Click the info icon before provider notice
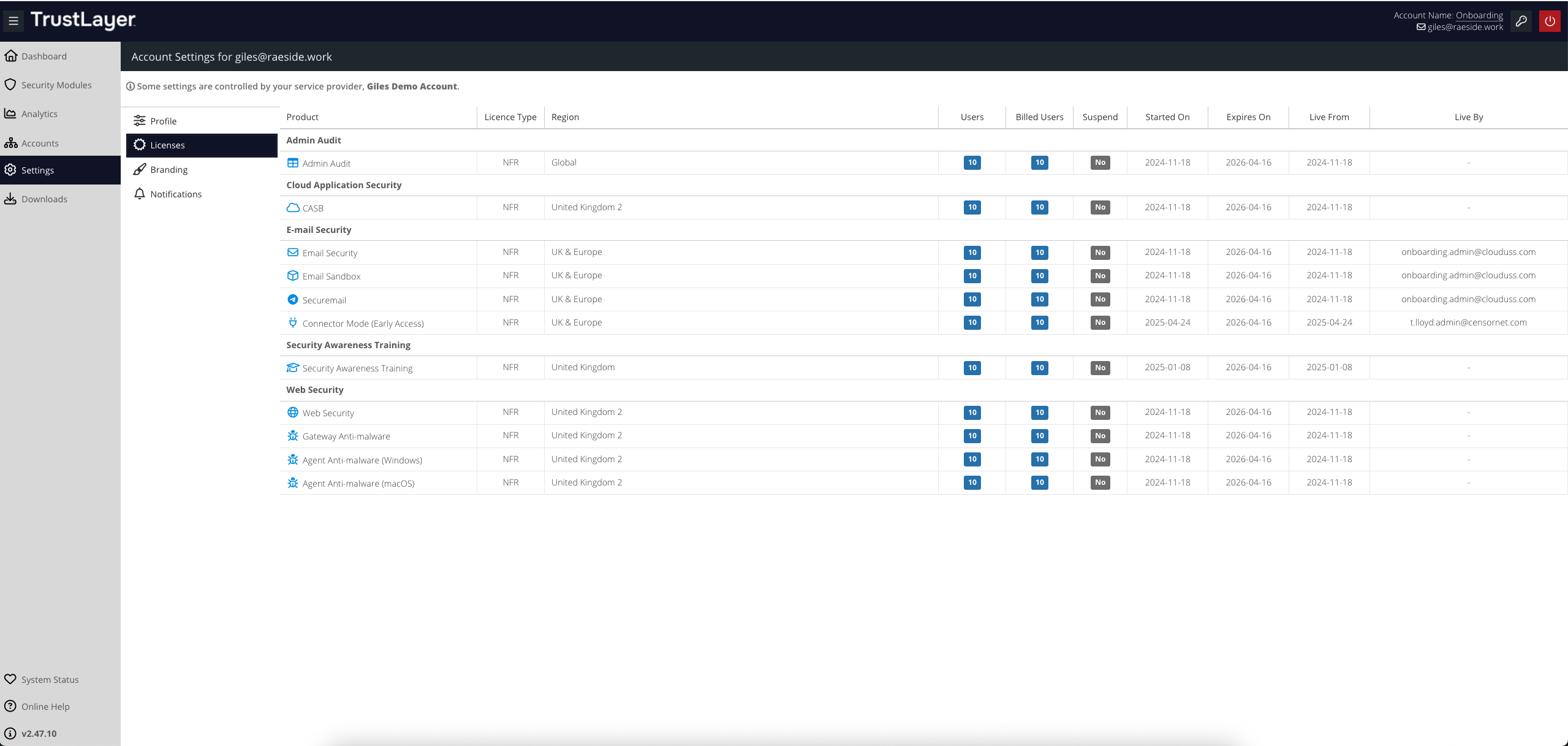1568x746 pixels. pos(130,86)
